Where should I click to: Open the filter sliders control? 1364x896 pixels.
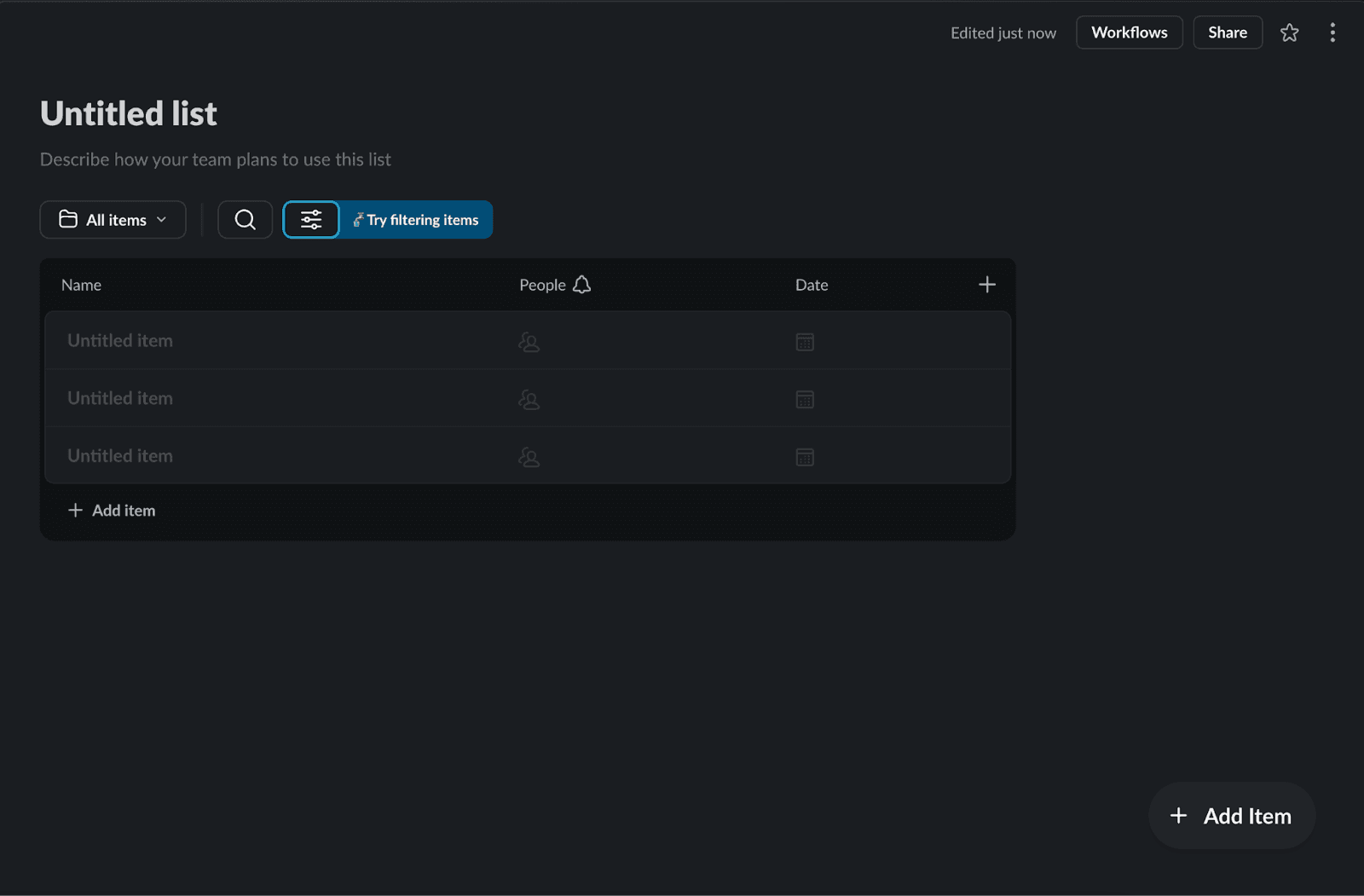click(311, 220)
